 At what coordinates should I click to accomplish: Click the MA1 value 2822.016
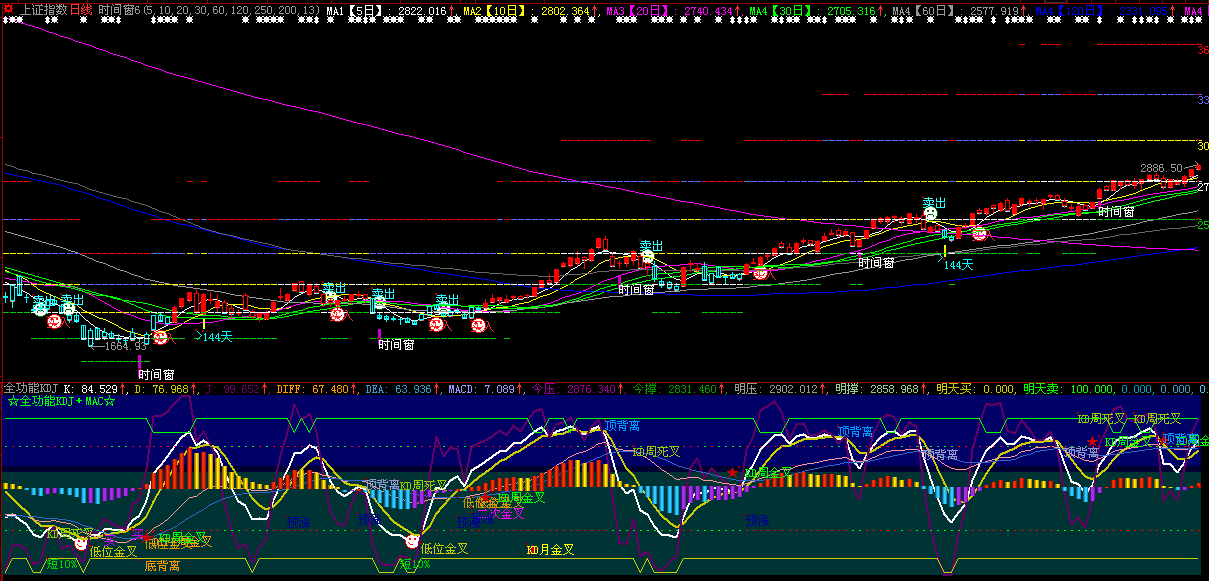[x=423, y=10]
